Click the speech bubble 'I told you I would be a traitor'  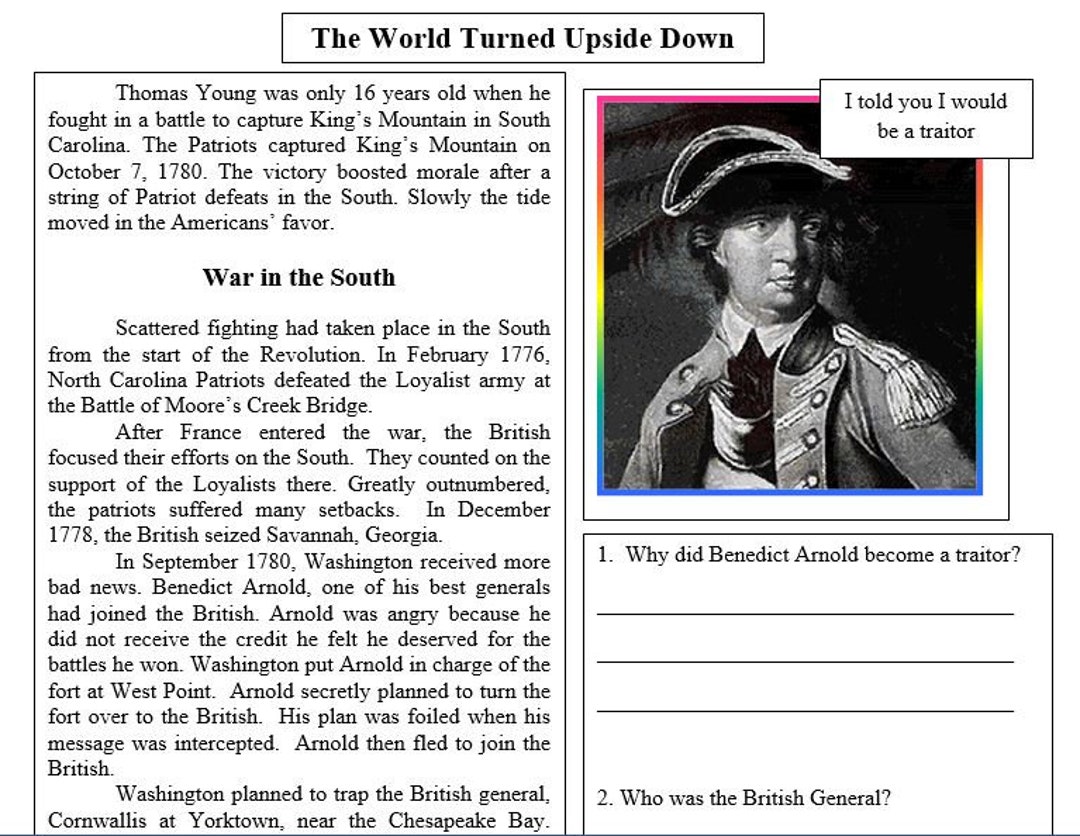point(926,116)
